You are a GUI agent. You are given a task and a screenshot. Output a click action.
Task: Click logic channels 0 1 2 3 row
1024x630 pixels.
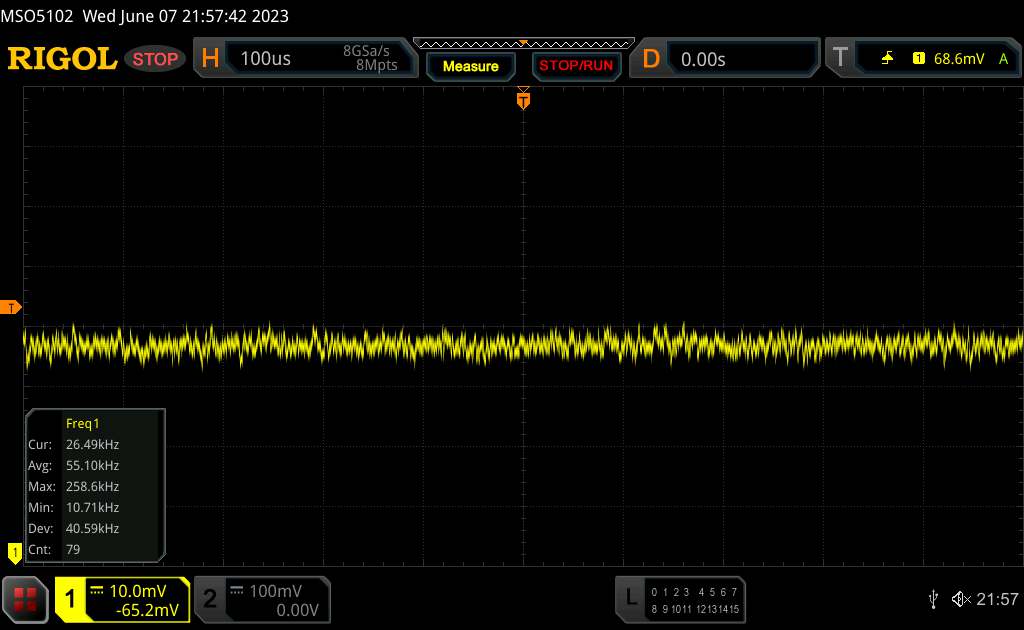pyautogui.click(x=670, y=592)
